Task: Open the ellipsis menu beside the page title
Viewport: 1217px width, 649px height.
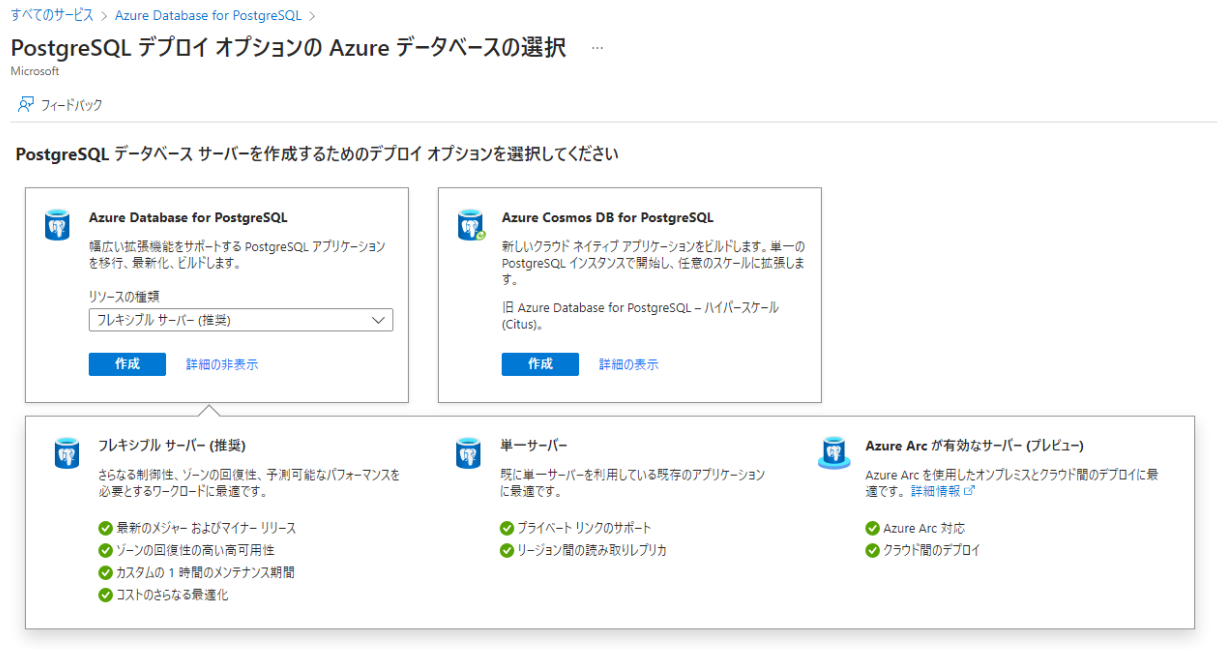Action: coord(597,48)
